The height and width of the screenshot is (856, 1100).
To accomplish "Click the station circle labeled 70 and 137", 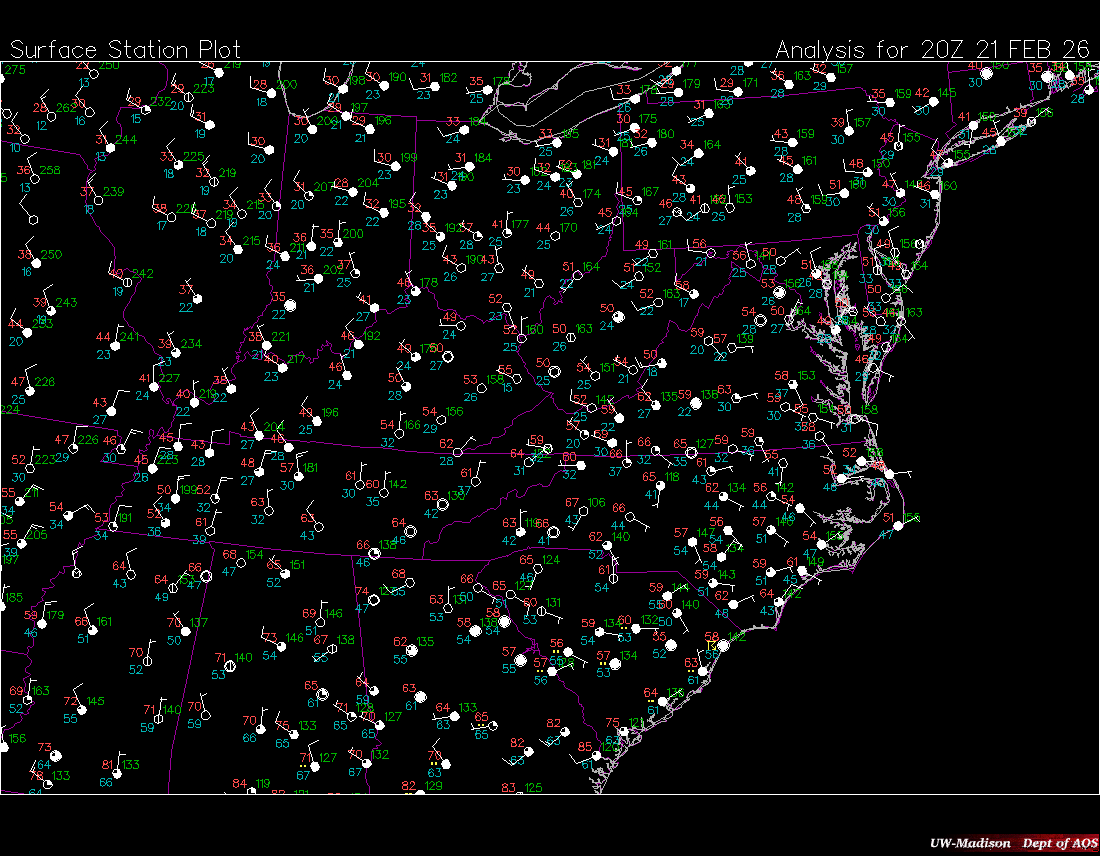I will pos(186,631).
